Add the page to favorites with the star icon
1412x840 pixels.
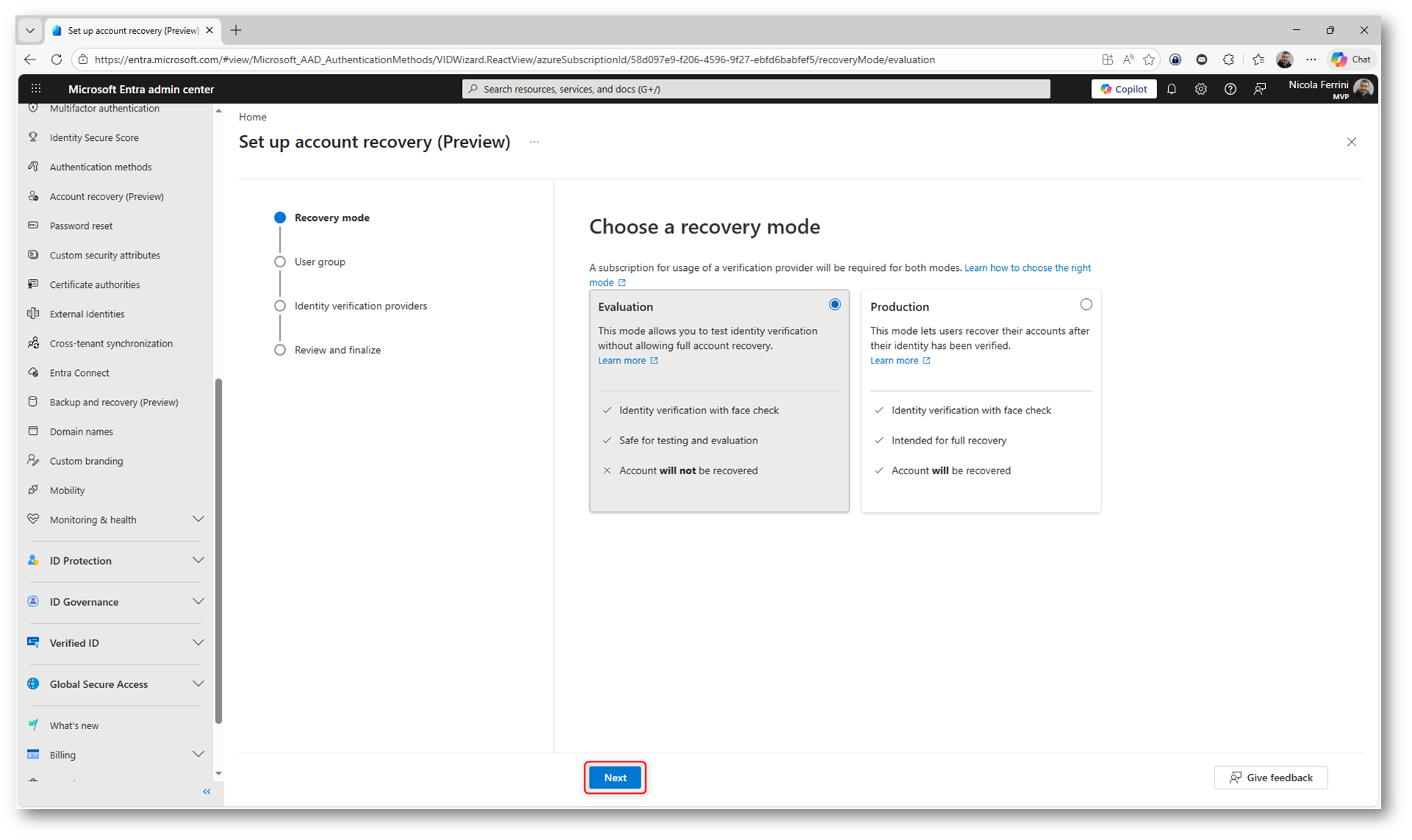coord(1149,59)
